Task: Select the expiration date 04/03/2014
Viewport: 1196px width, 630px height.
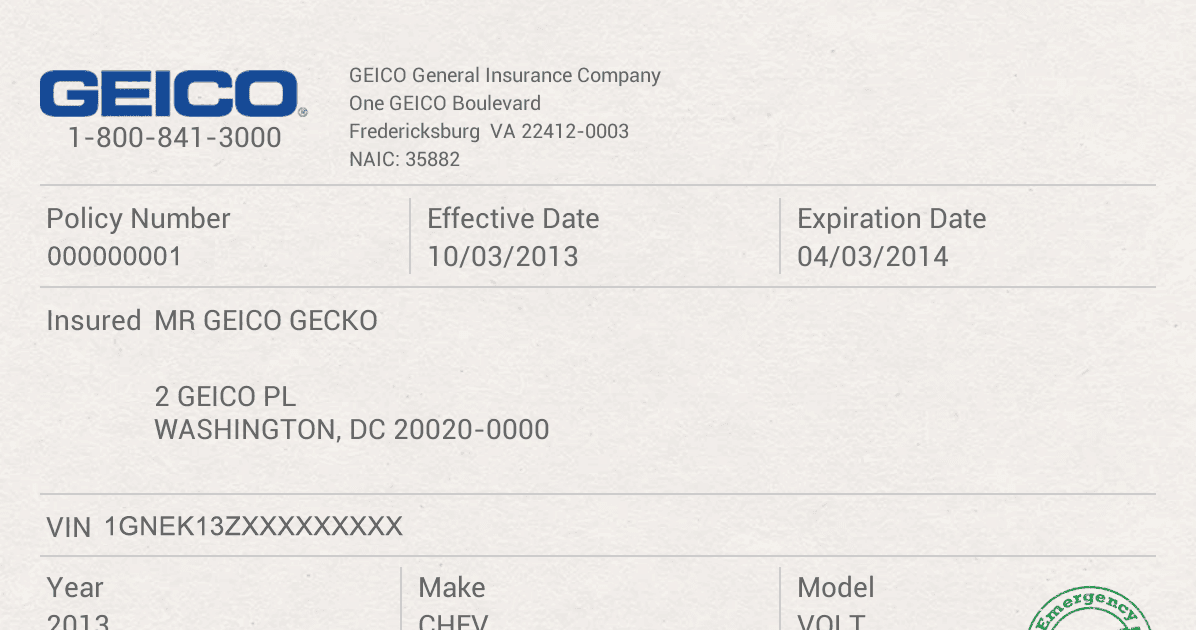Action: click(872, 257)
